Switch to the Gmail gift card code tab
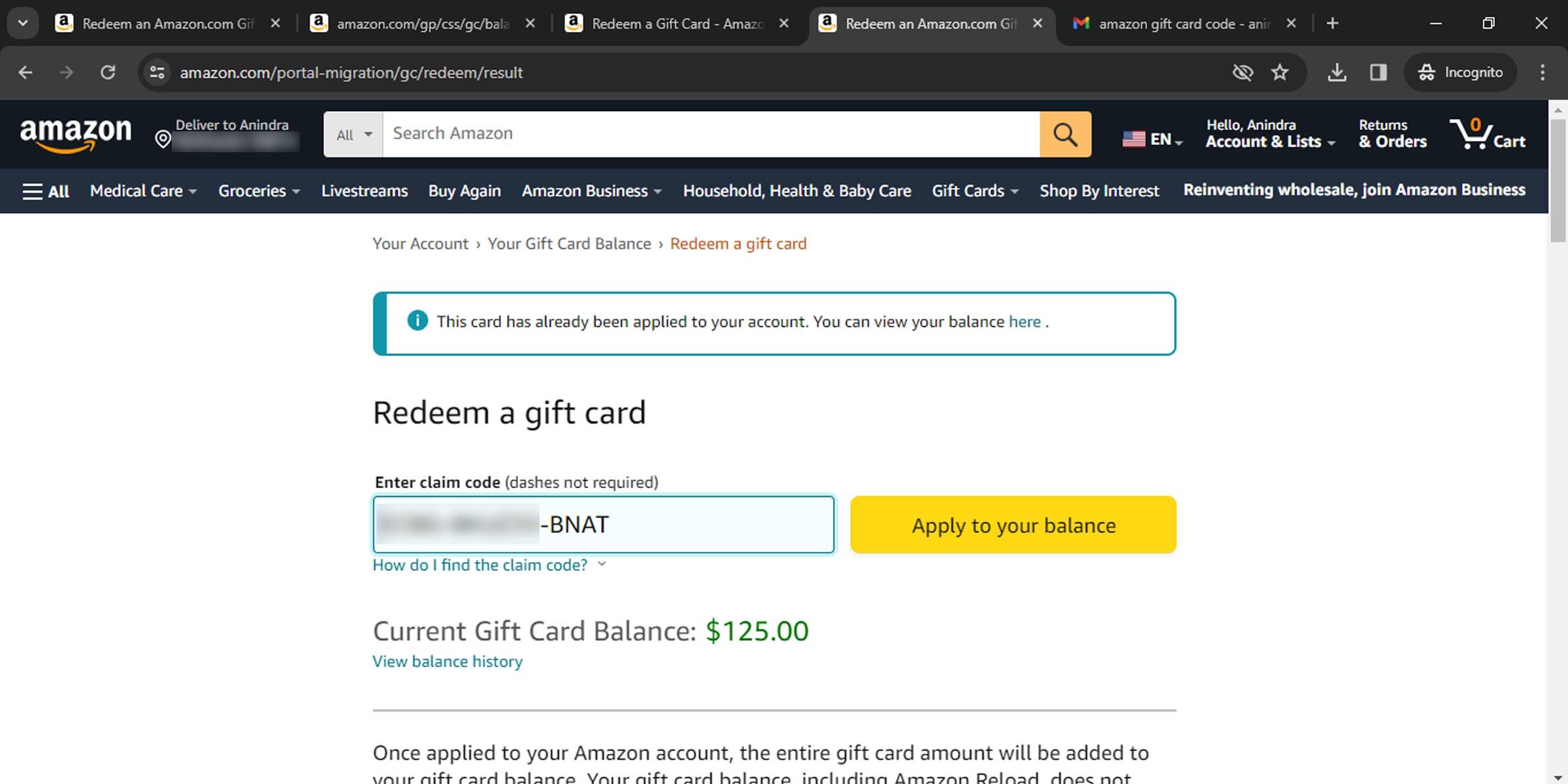 point(1183,24)
